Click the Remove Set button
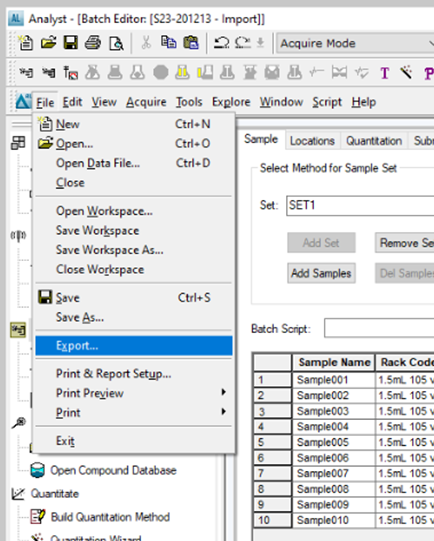434x541 pixels. click(x=404, y=243)
